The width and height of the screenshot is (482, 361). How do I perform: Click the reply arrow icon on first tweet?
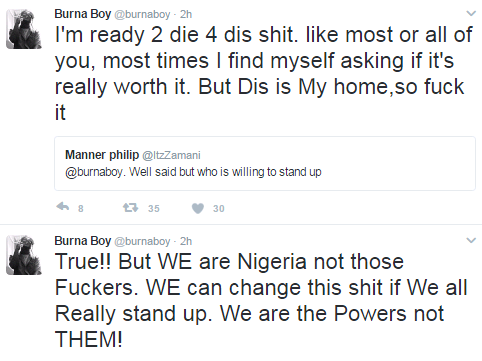pyautogui.click(x=63, y=207)
